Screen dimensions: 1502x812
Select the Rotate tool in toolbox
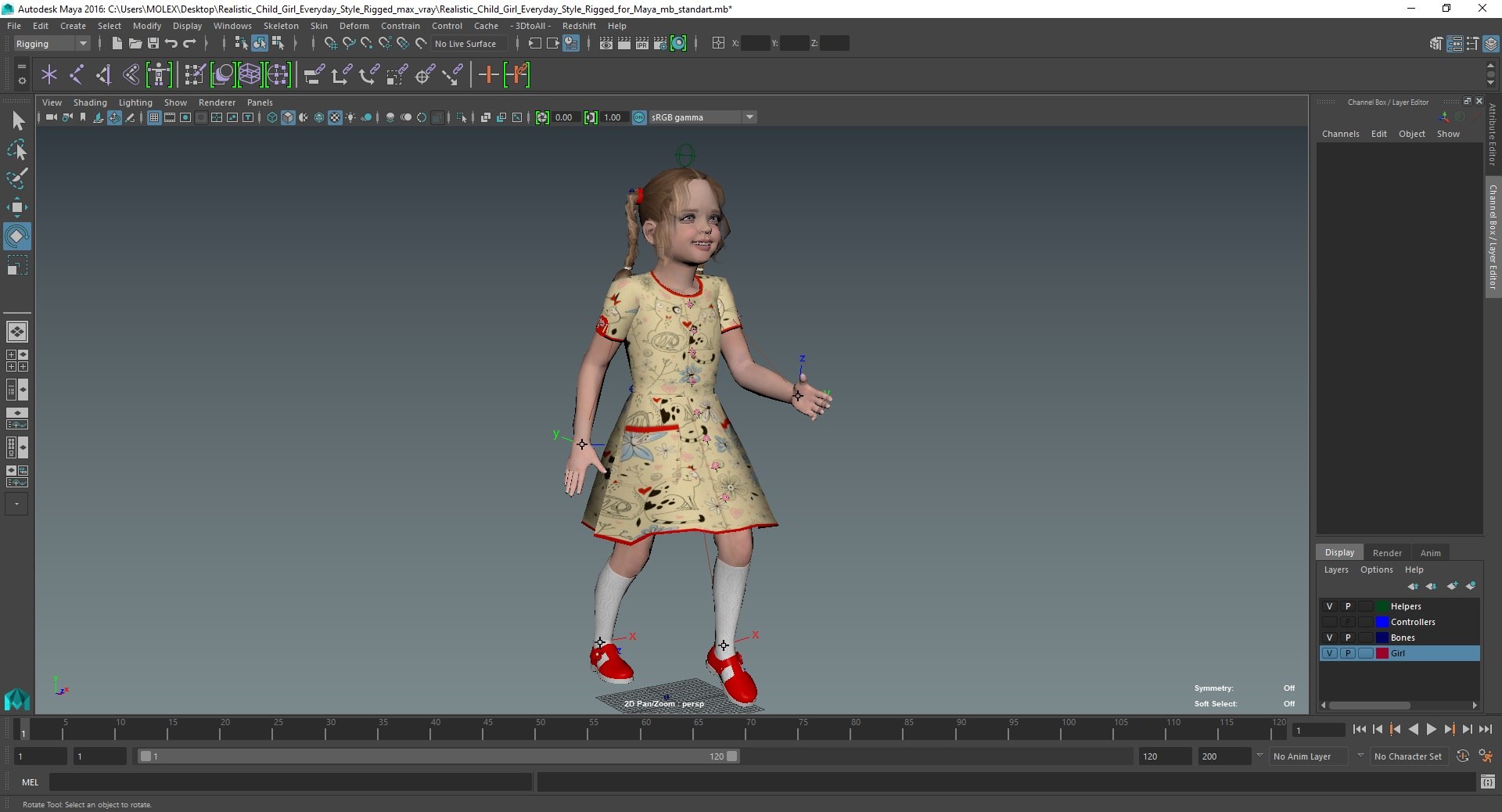(17, 236)
